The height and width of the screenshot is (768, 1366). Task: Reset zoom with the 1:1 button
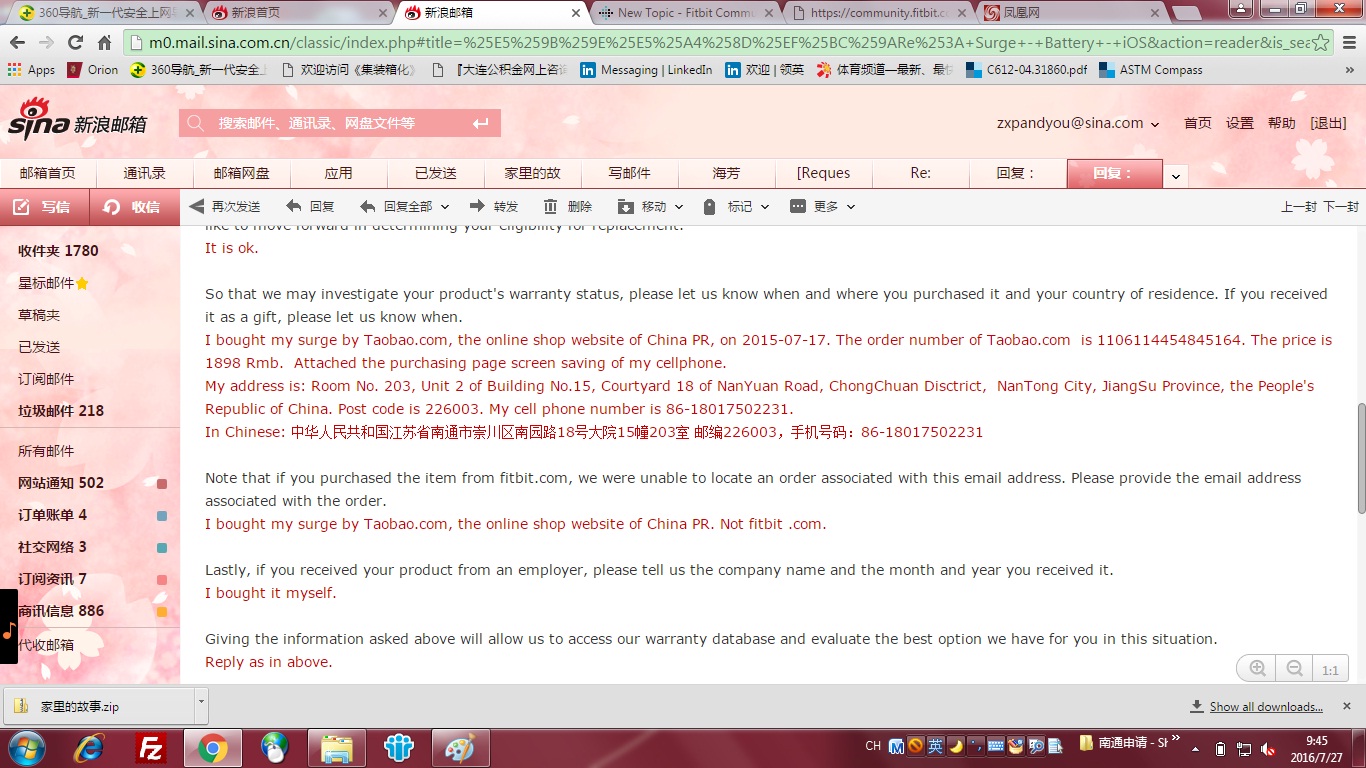(x=1330, y=670)
